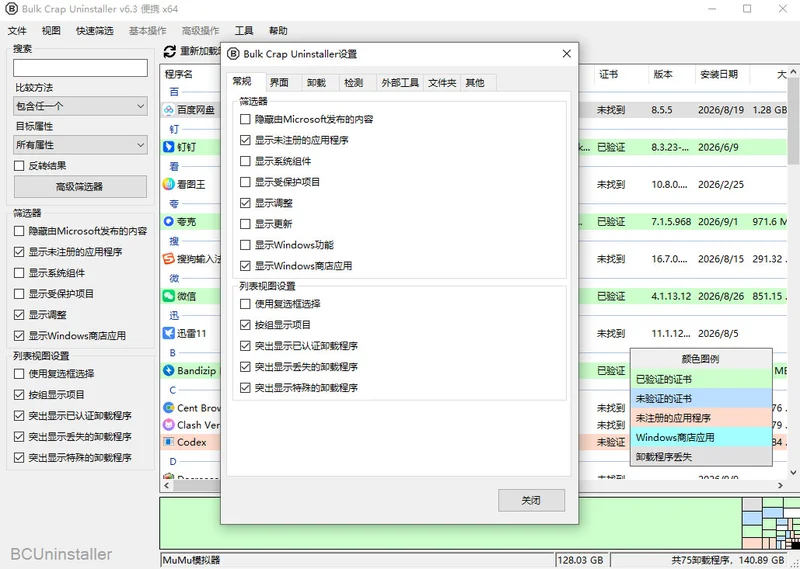Collapse the 百 group header in list
The height and width of the screenshot is (569, 800).
click(174, 92)
